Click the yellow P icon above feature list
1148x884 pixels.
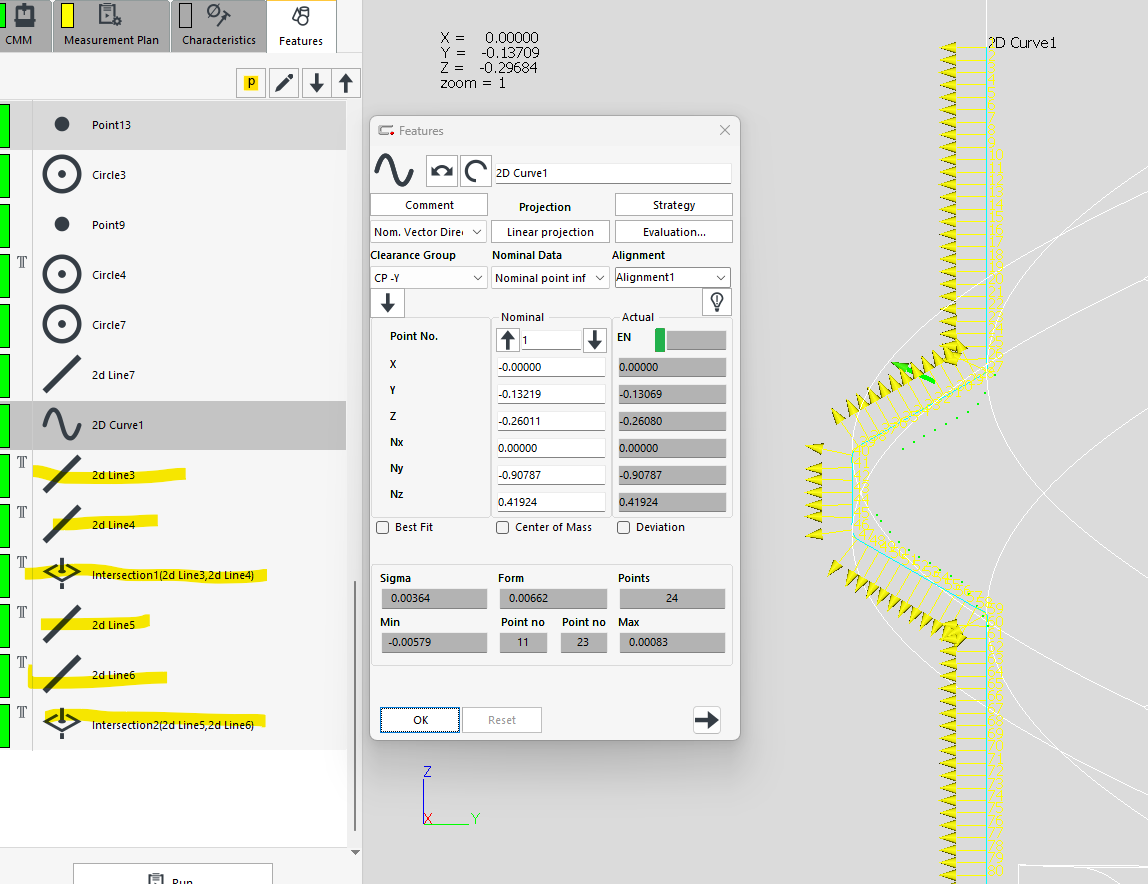pos(251,83)
